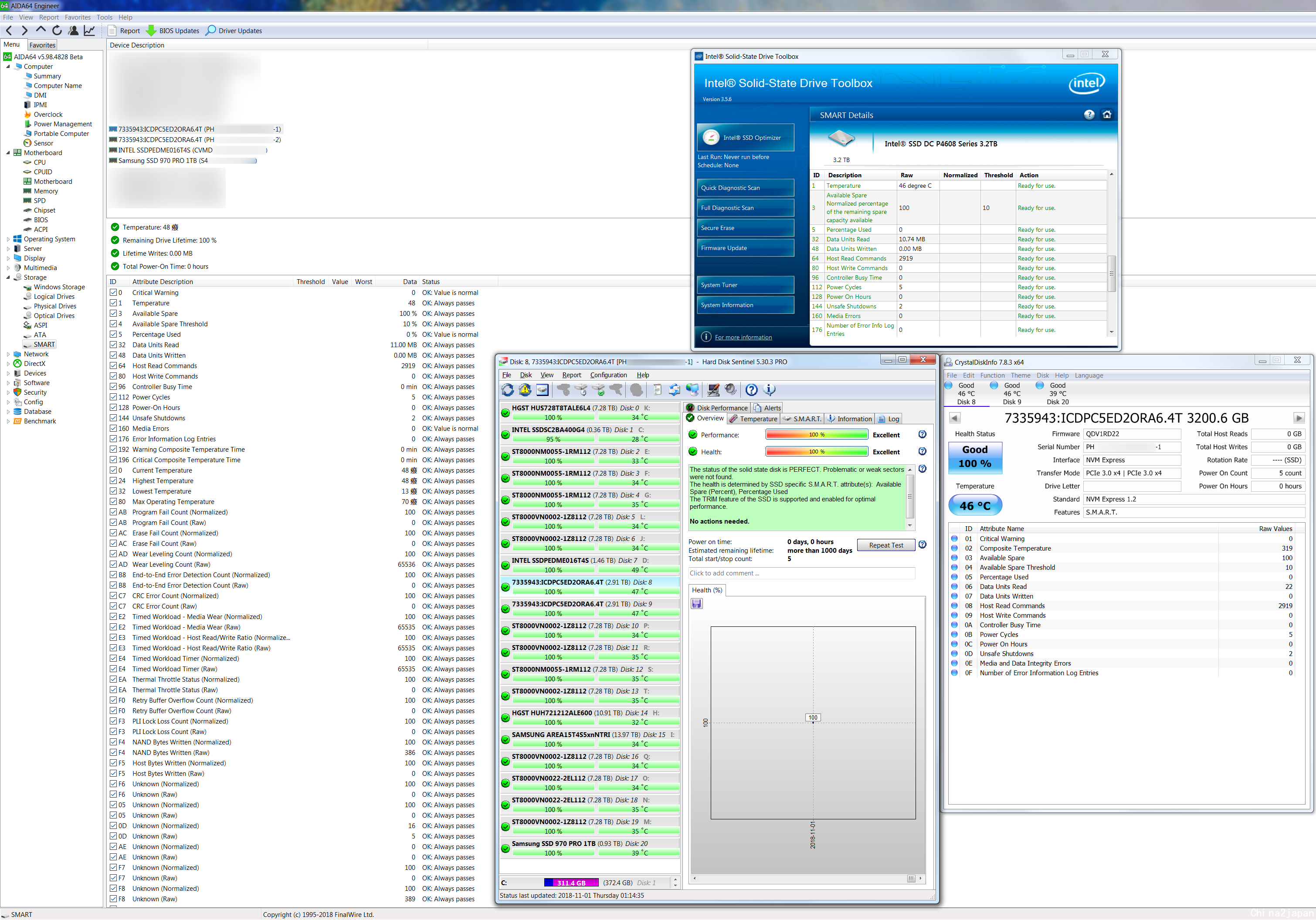
Task: Click Hard Disk Sentinel network globe icon
Action: 692,390
